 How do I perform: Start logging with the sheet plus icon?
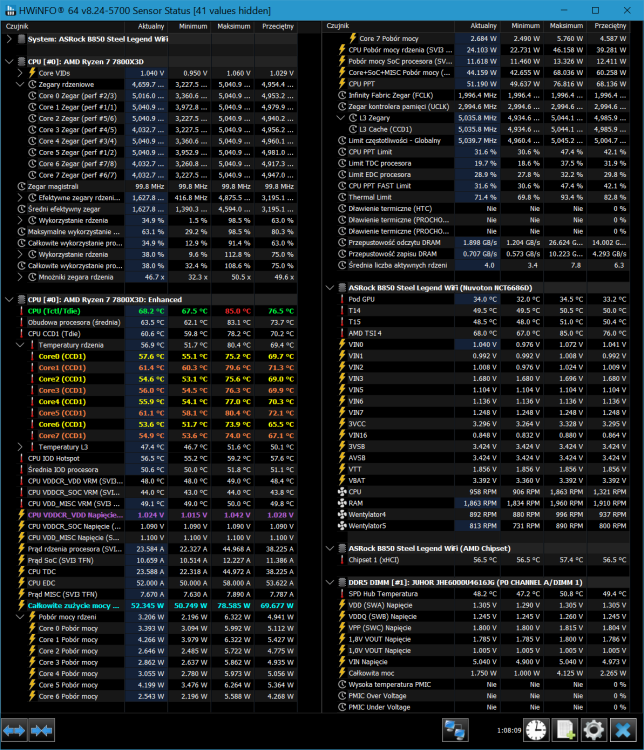pyautogui.click(x=565, y=730)
